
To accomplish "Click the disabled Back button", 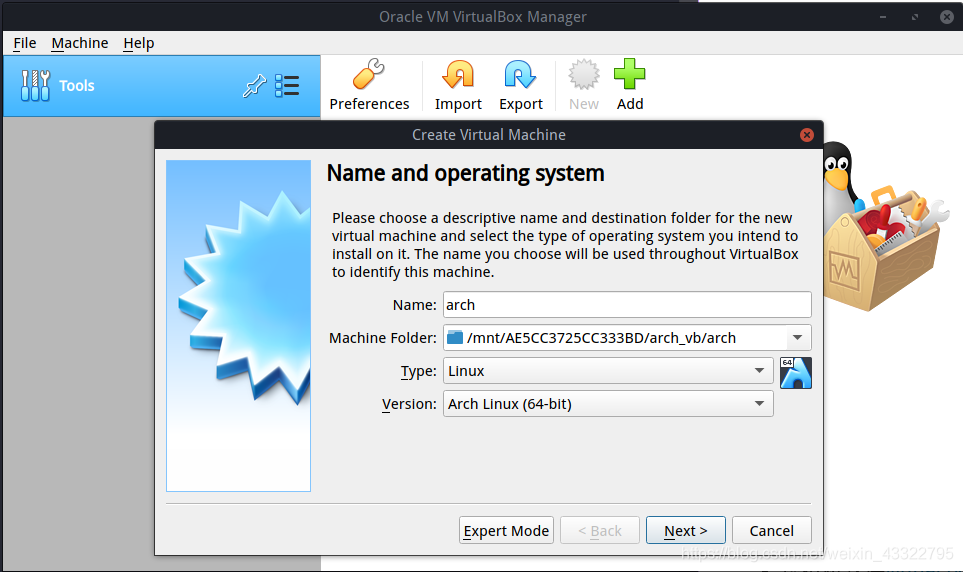I will pyautogui.click(x=599, y=530).
